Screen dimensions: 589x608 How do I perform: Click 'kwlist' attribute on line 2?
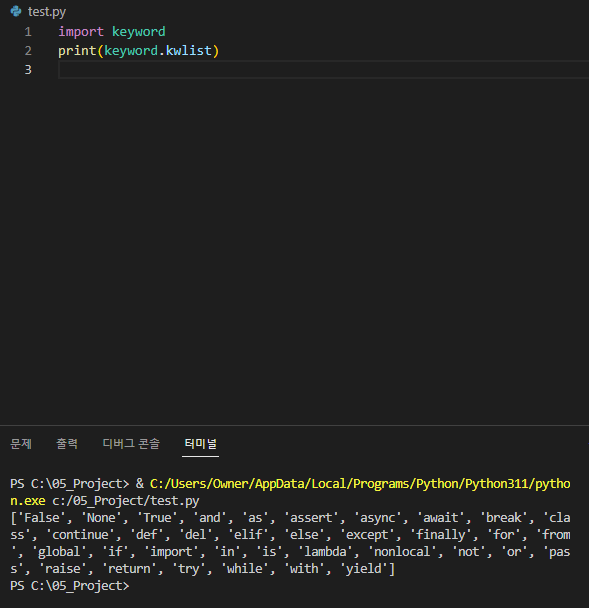point(189,51)
